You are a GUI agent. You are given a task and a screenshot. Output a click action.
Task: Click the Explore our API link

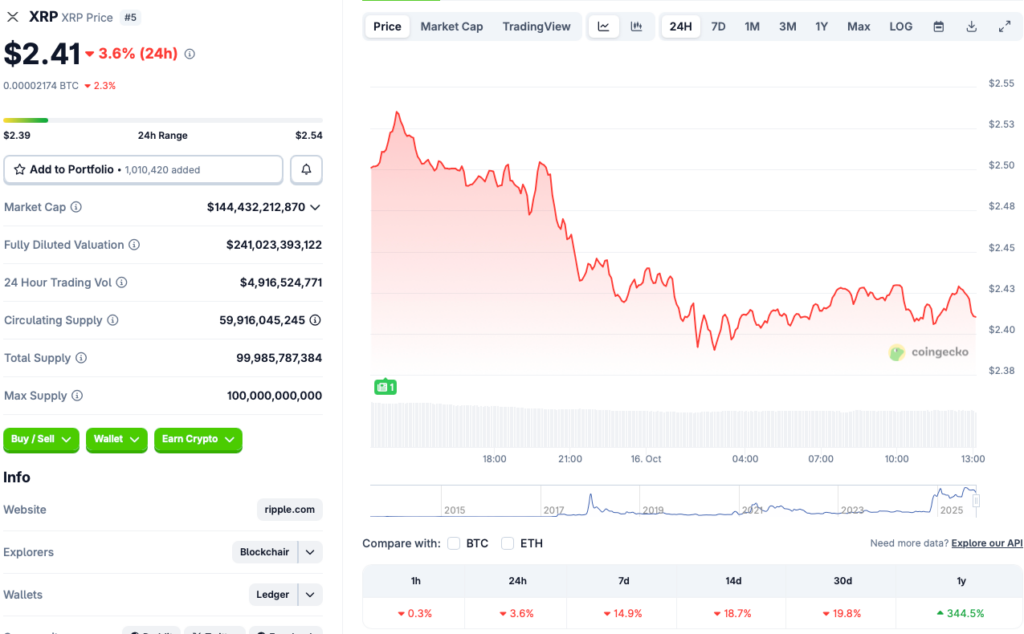[986, 543]
